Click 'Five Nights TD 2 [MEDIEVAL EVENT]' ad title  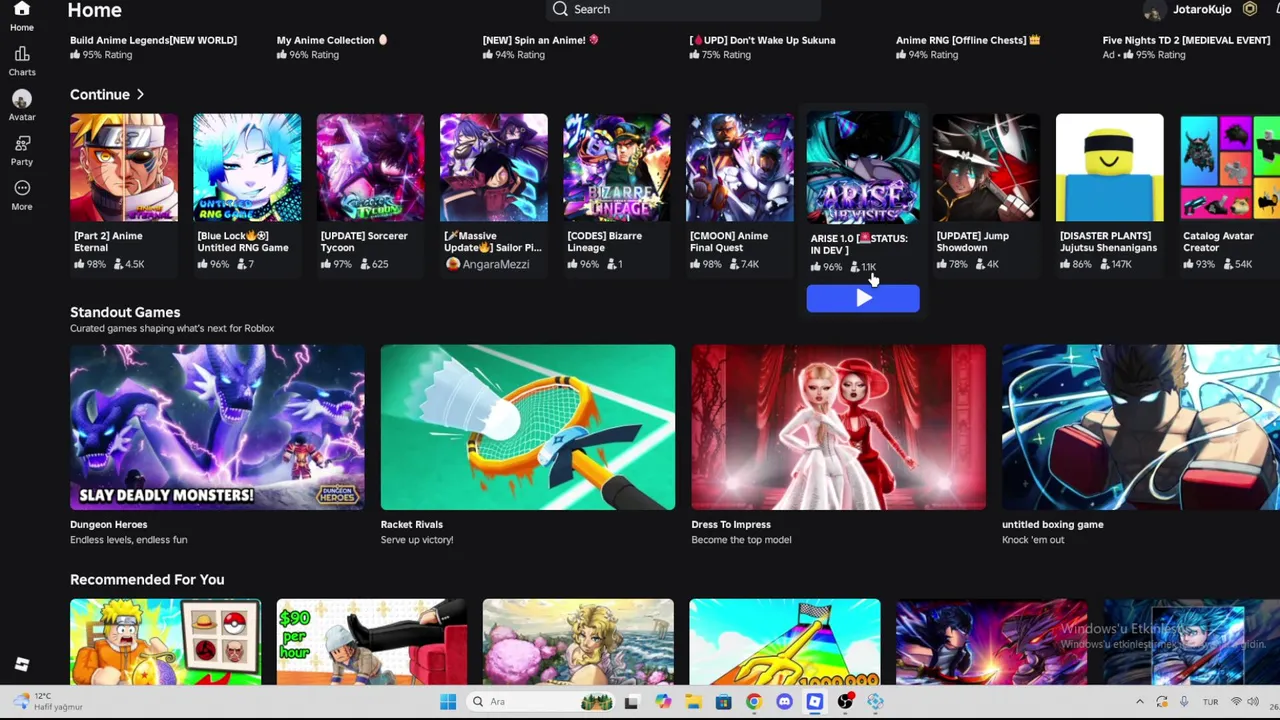tap(1186, 40)
